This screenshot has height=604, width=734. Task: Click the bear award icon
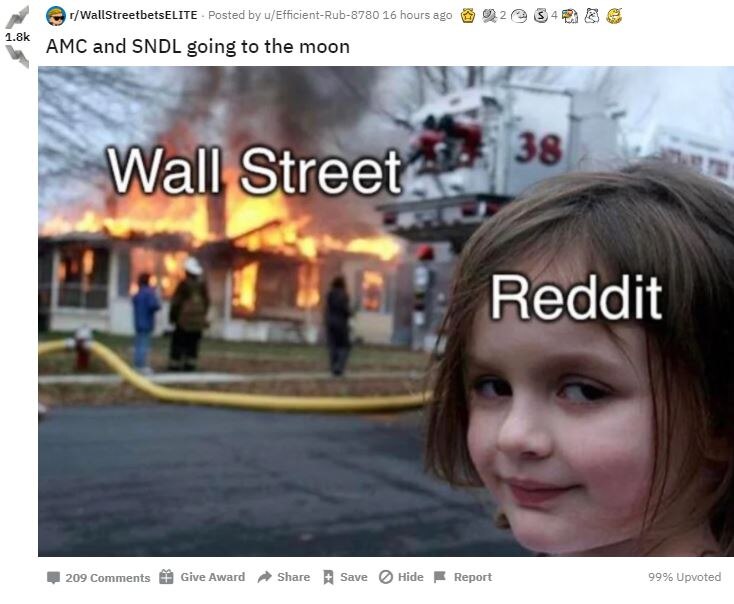[x=592, y=16]
